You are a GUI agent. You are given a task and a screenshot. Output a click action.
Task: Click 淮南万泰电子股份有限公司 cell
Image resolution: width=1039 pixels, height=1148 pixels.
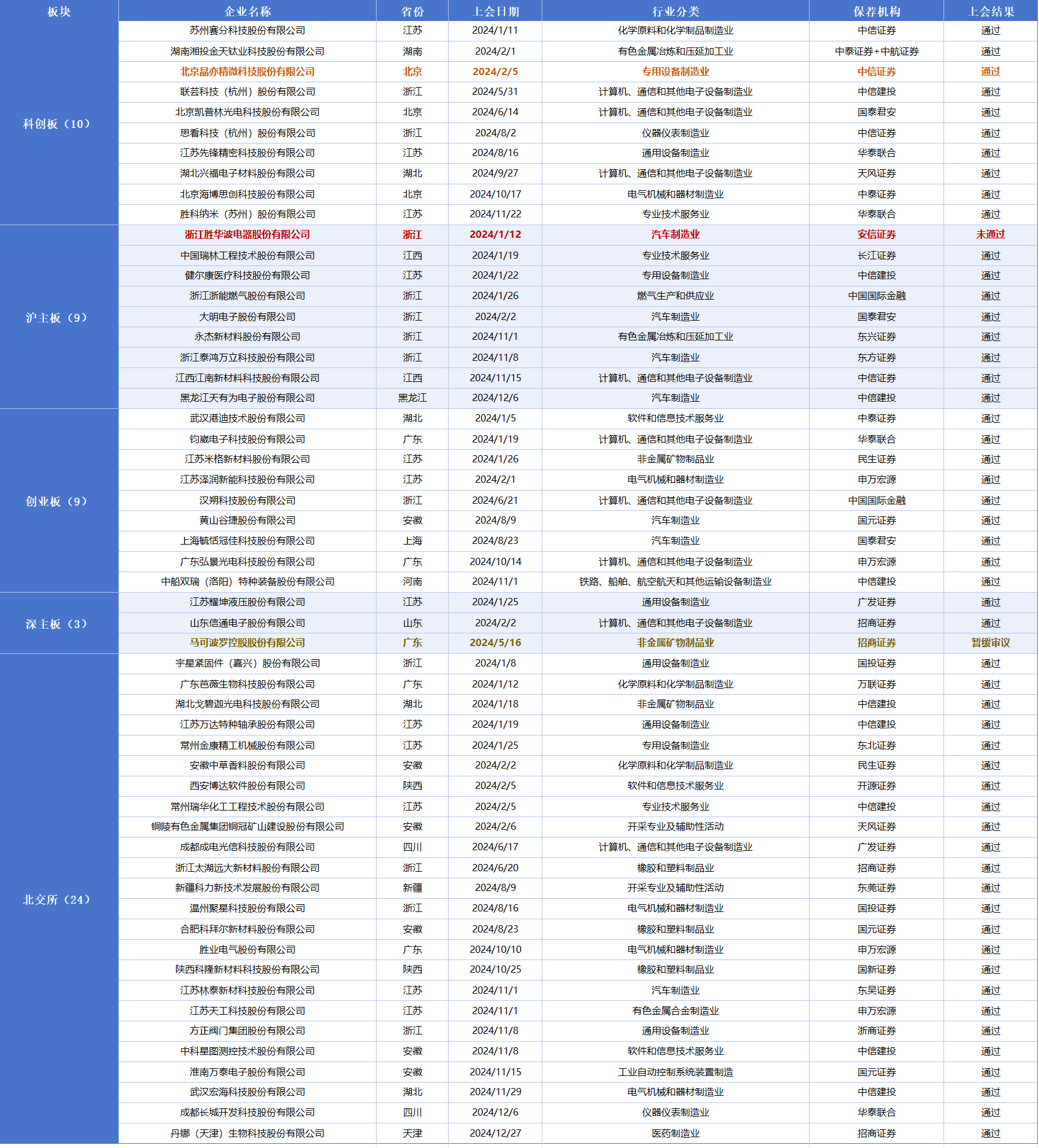click(x=247, y=1072)
